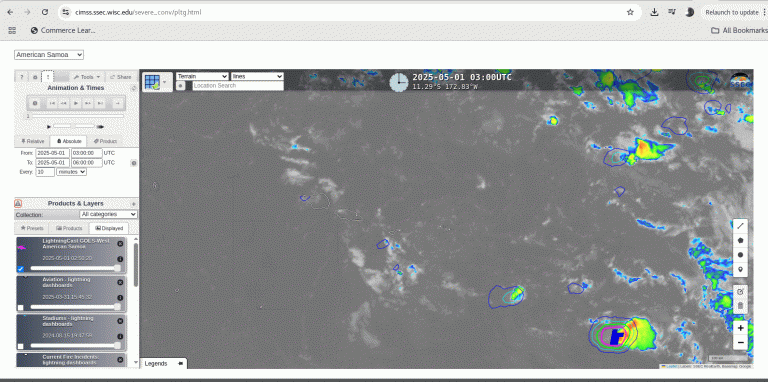This screenshot has width=768, height=382.
Task: Show info for Stadiums lightning dashboards layer
Action: [120, 336]
